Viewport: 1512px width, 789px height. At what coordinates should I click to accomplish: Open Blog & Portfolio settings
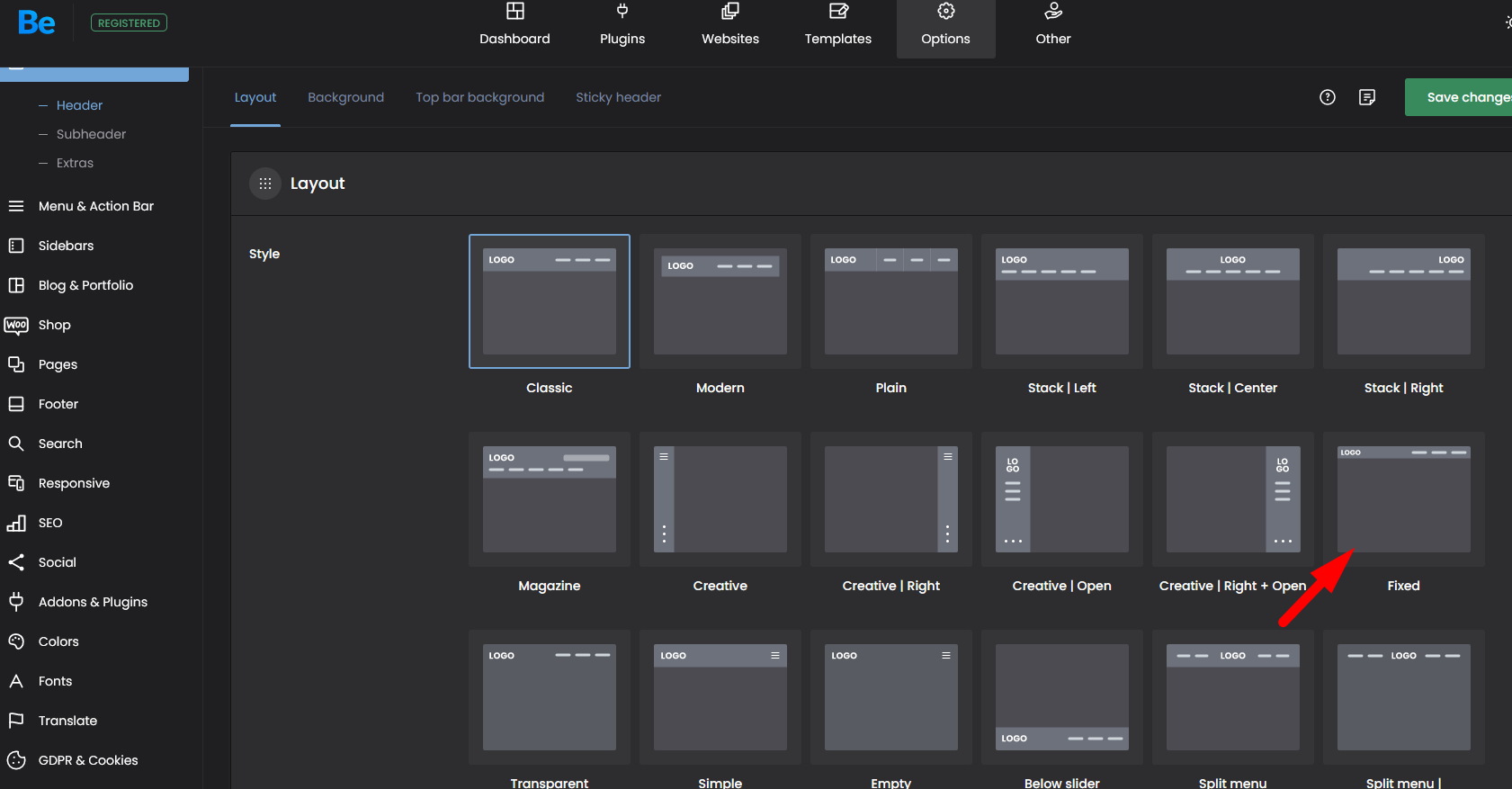85,285
